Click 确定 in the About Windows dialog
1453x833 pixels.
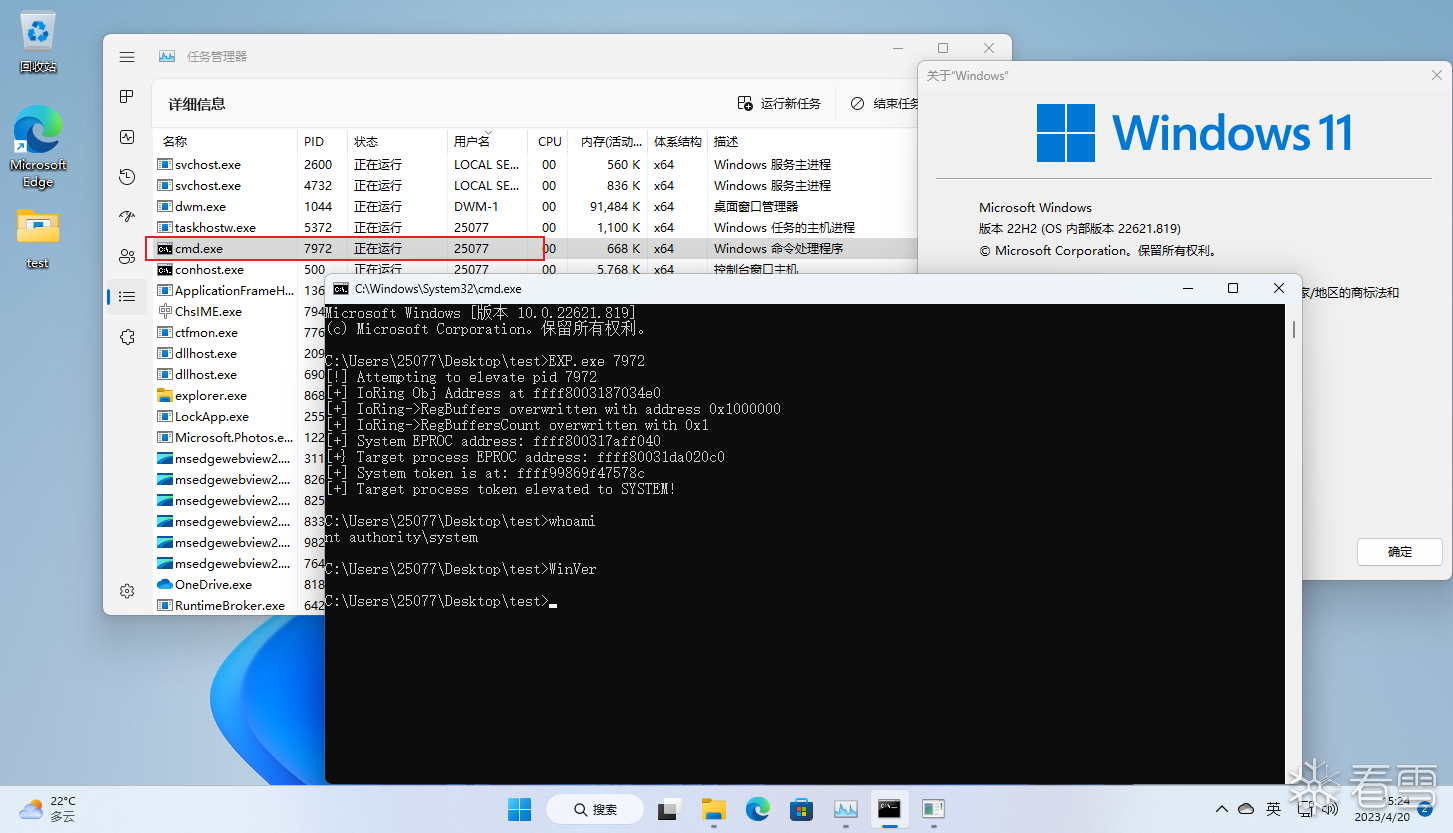pyautogui.click(x=1400, y=552)
